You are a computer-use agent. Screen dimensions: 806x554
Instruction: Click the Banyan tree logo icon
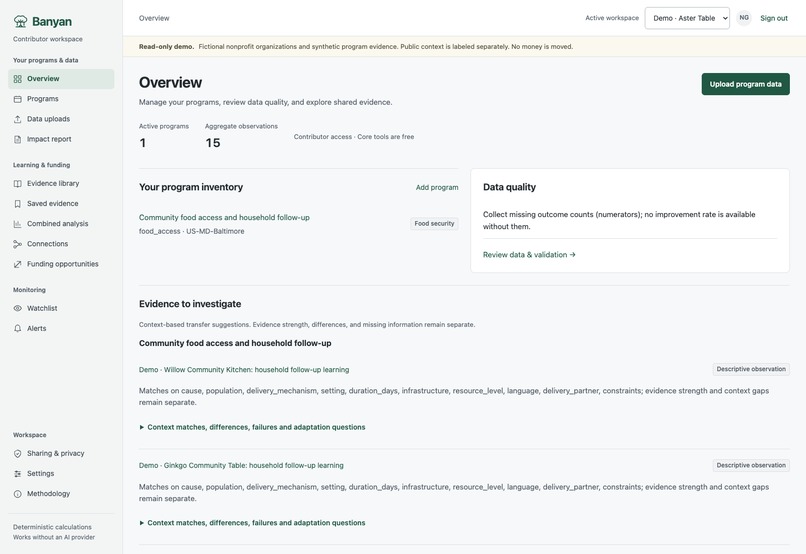[x=20, y=21]
